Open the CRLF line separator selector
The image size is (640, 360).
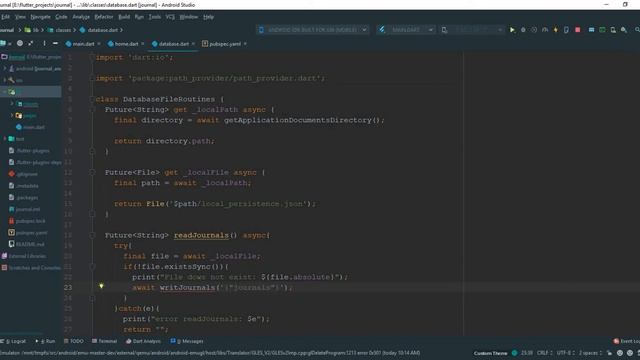(x=544, y=353)
